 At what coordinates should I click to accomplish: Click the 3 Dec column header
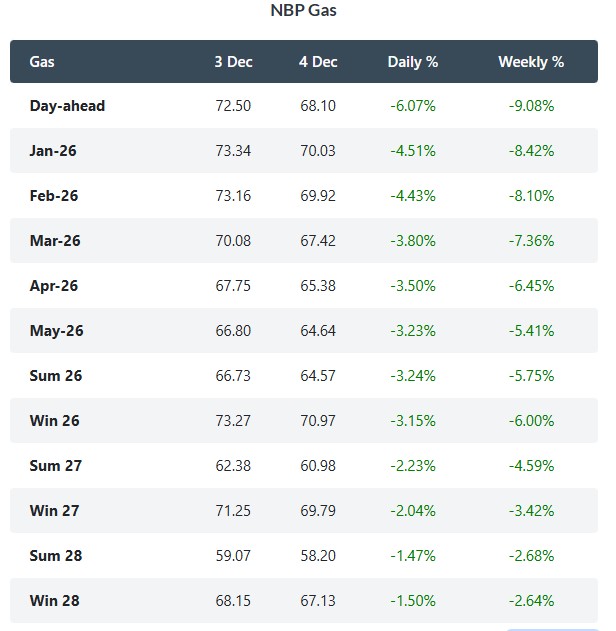233,62
